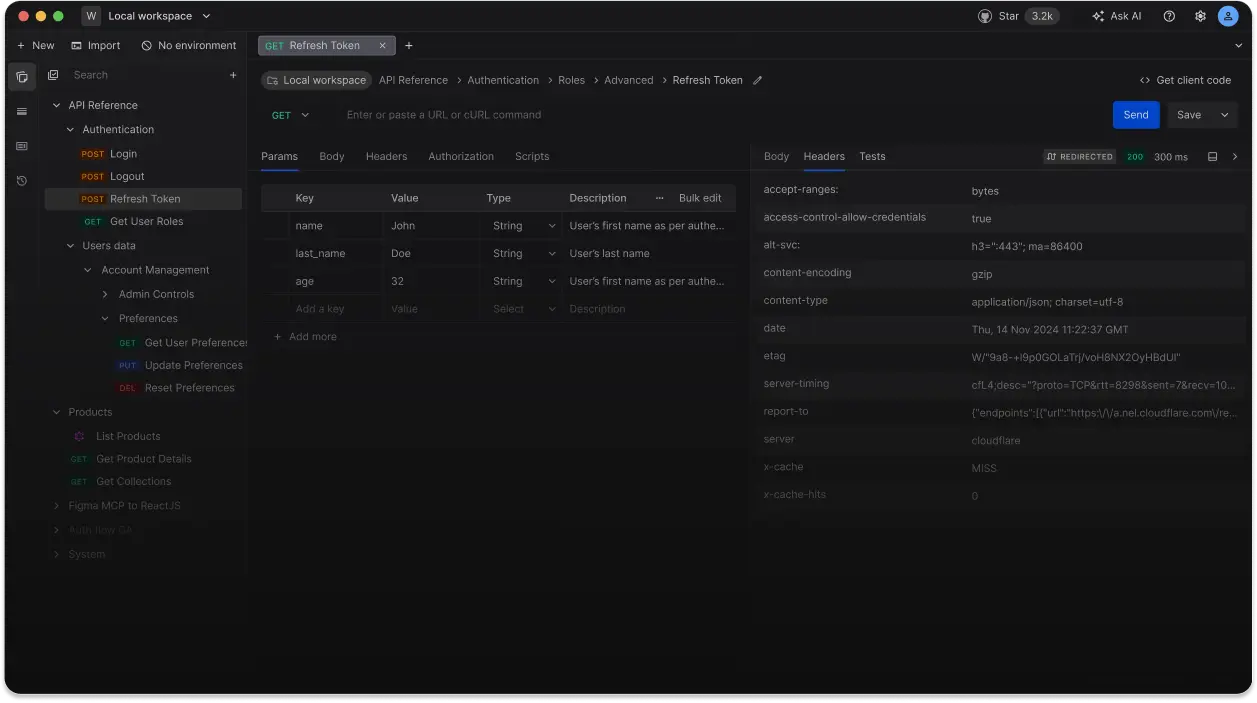Click the Get client code link
This screenshot has width=1257, height=703.
pyautogui.click(x=1186, y=79)
